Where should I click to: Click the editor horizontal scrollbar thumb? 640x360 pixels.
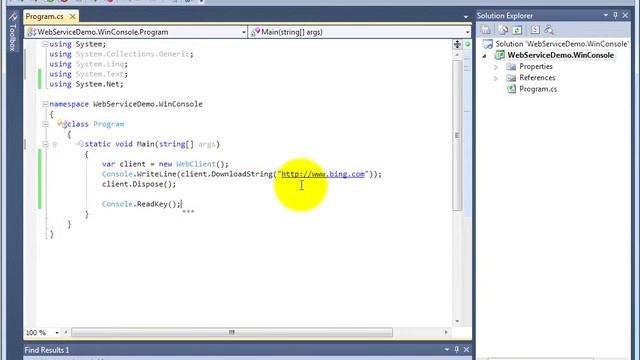(232, 332)
